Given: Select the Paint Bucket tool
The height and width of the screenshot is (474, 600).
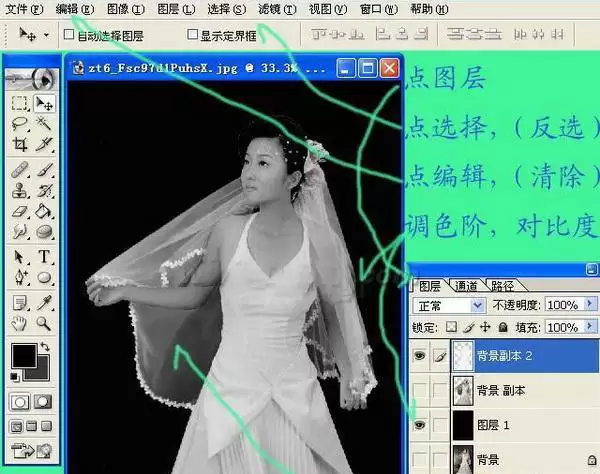Looking at the screenshot, I should point(43,211).
